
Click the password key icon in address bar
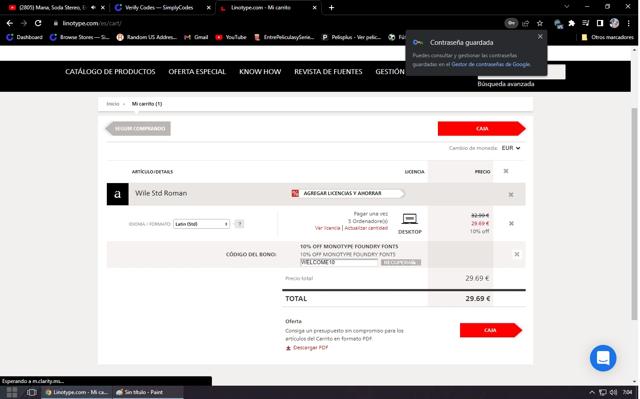point(511,23)
